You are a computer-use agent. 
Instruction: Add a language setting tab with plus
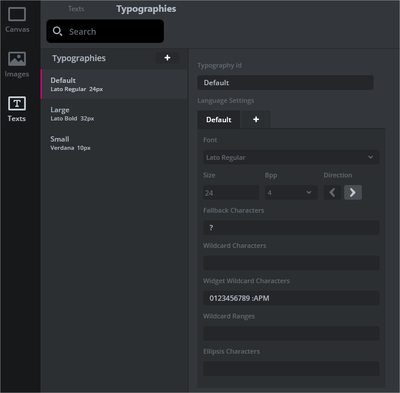click(x=256, y=119)
